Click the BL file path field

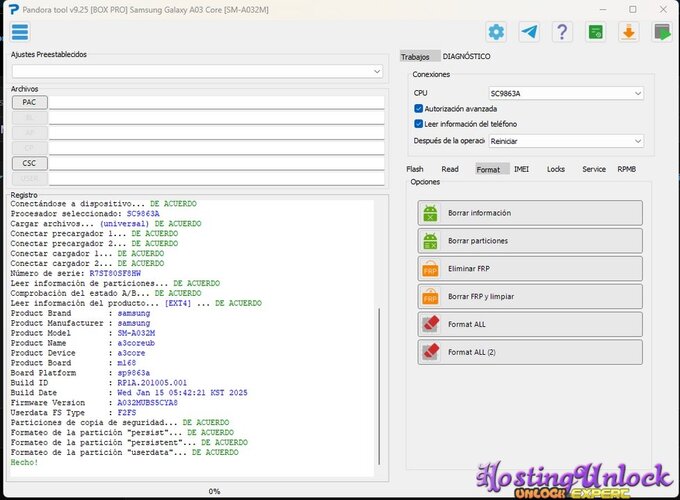coord(216,118)
